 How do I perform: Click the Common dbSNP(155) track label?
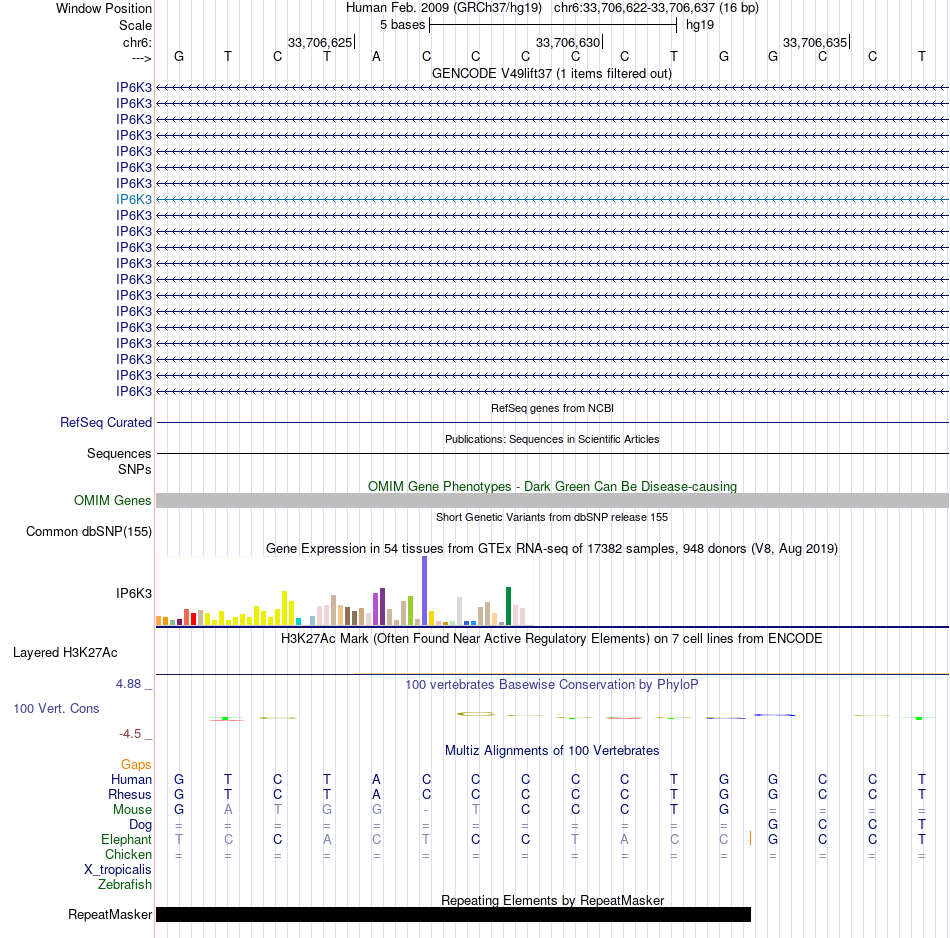coord(89,531)
